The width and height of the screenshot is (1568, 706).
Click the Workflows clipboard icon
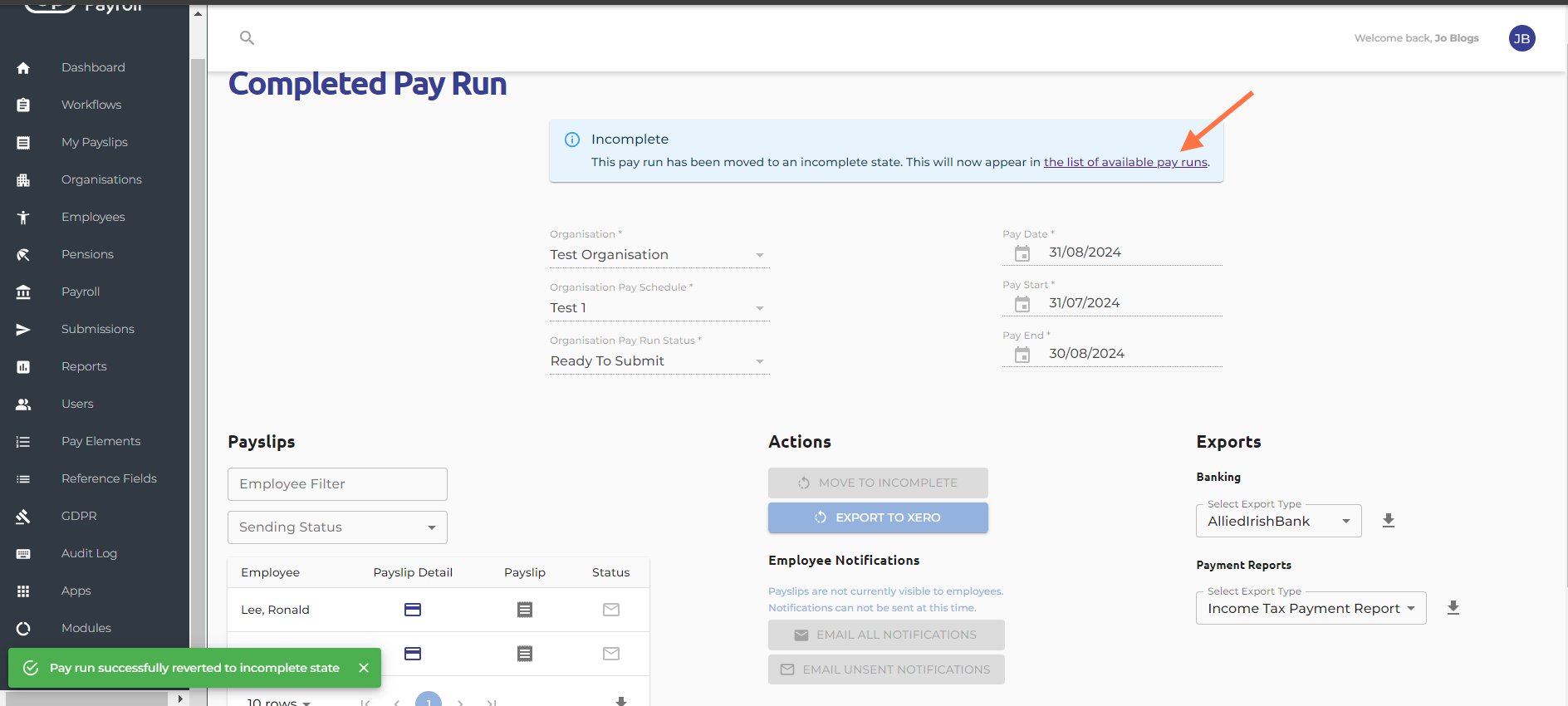point(23,105)
